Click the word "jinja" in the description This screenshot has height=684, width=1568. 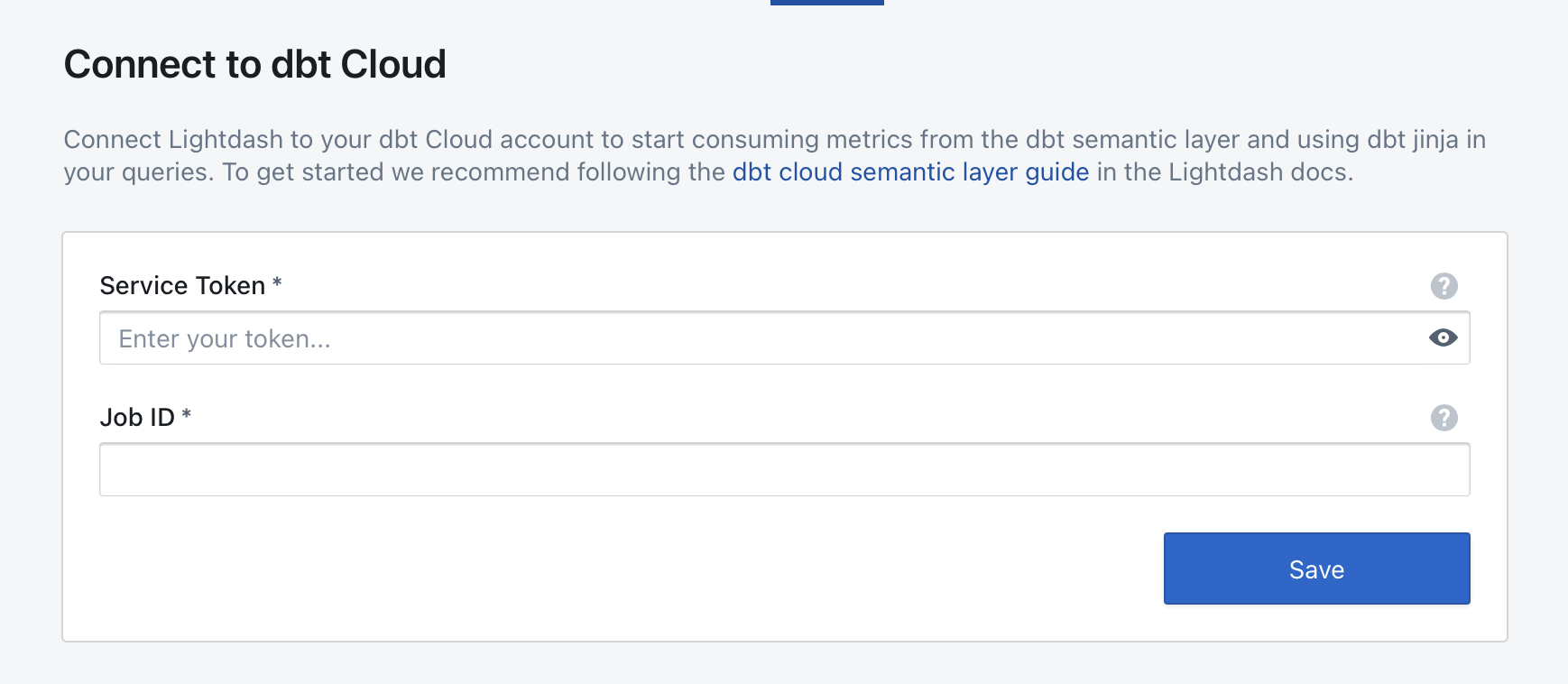1435,140
